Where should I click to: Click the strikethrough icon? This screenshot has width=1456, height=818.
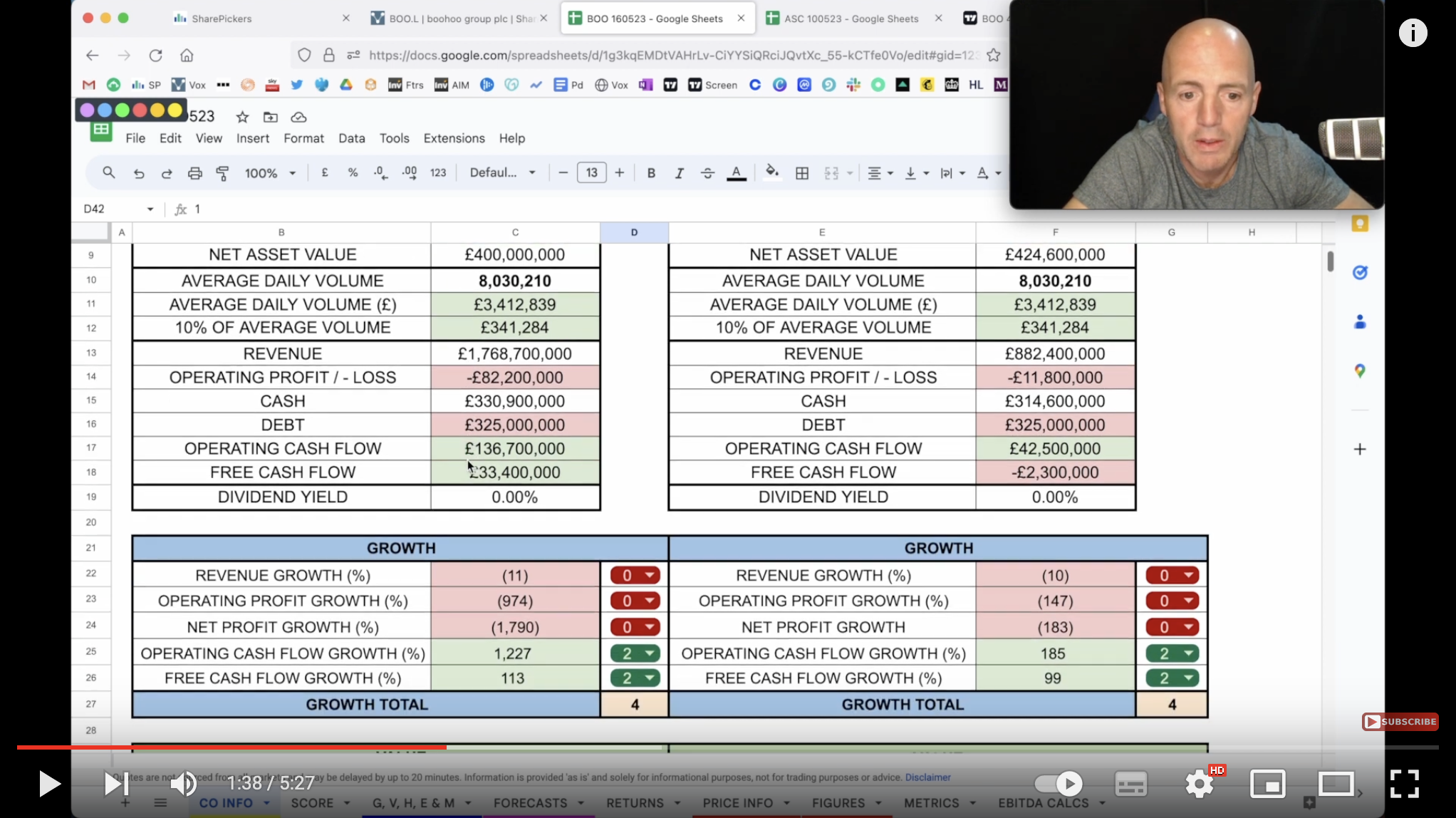(x=707, y=173)
